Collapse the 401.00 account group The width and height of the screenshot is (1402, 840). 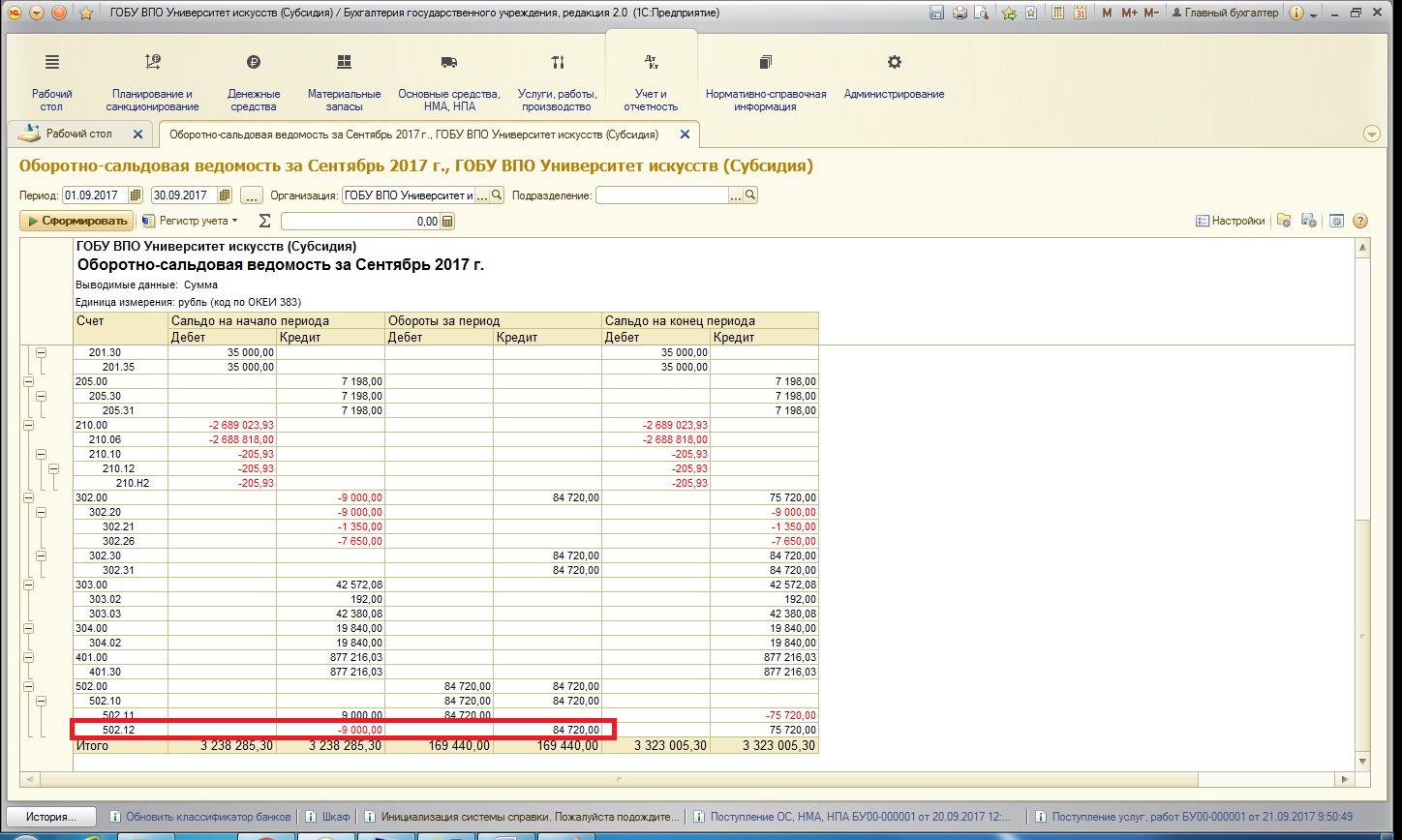tap(27, 658)
